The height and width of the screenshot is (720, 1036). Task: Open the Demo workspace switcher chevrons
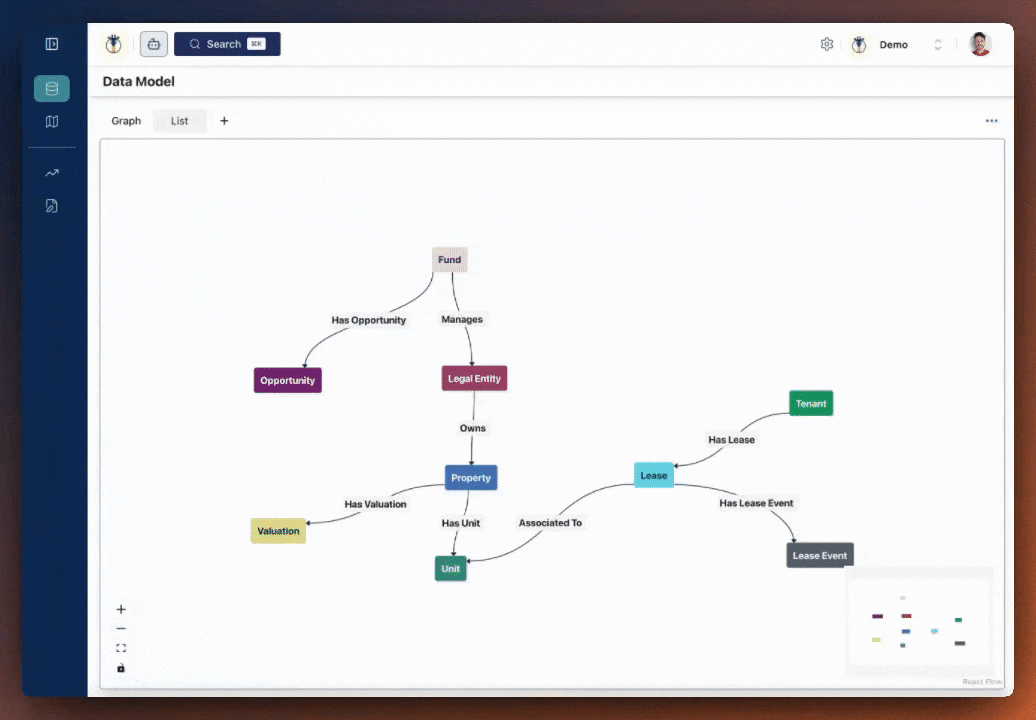click(937, 44)
